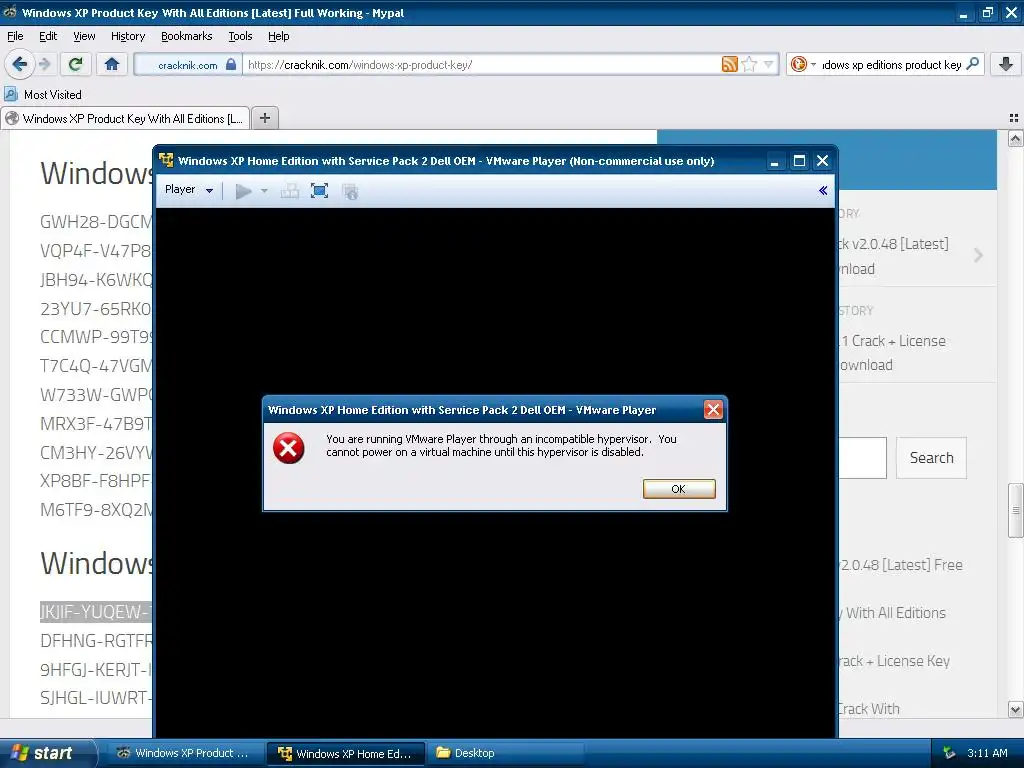Open the tab groups icon

tap(1014, 118)
